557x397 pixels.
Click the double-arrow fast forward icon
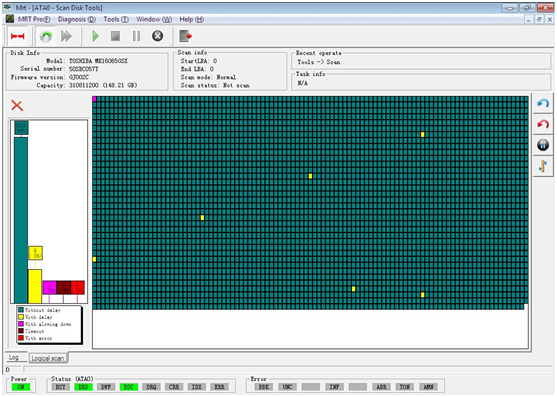66,36
